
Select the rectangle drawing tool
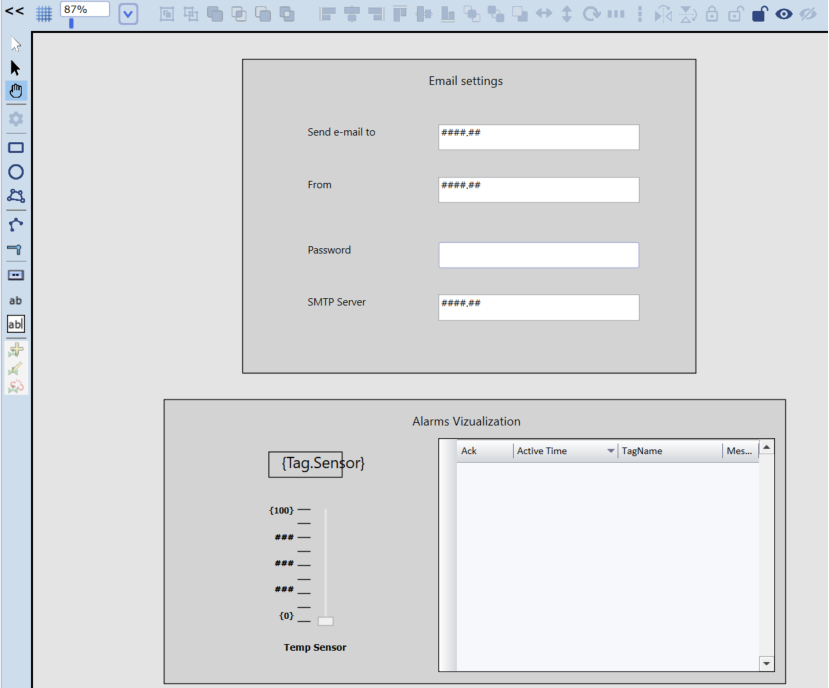pyautogui.click(x=16, y=147)
